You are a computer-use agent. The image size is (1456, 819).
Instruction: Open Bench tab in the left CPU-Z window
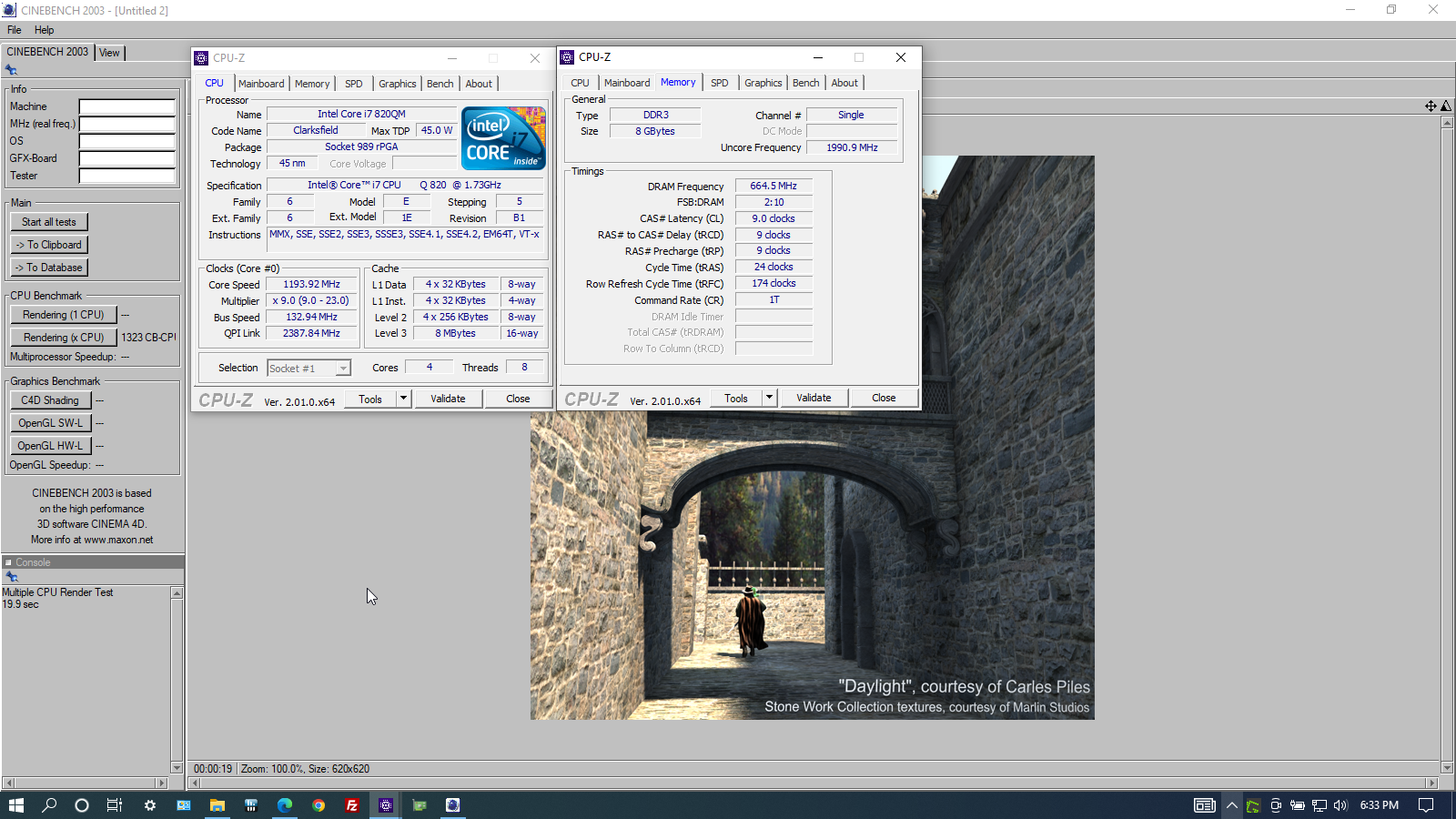440,84
